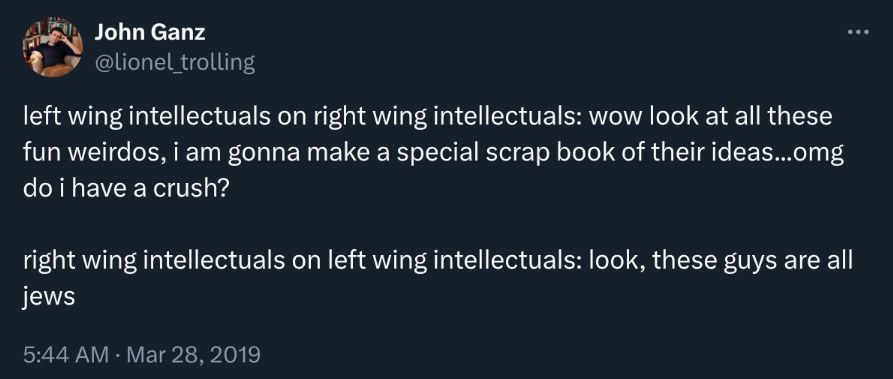Open the three-dot more options menu
Screen dimensions: 893x379
[x=858, y=32]
